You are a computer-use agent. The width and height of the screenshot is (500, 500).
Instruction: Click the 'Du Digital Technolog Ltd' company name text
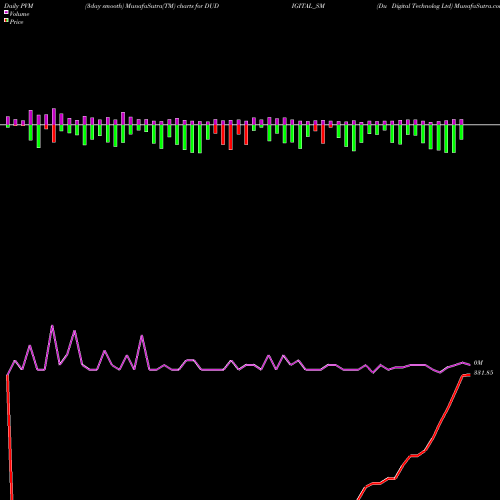(415, 6)
